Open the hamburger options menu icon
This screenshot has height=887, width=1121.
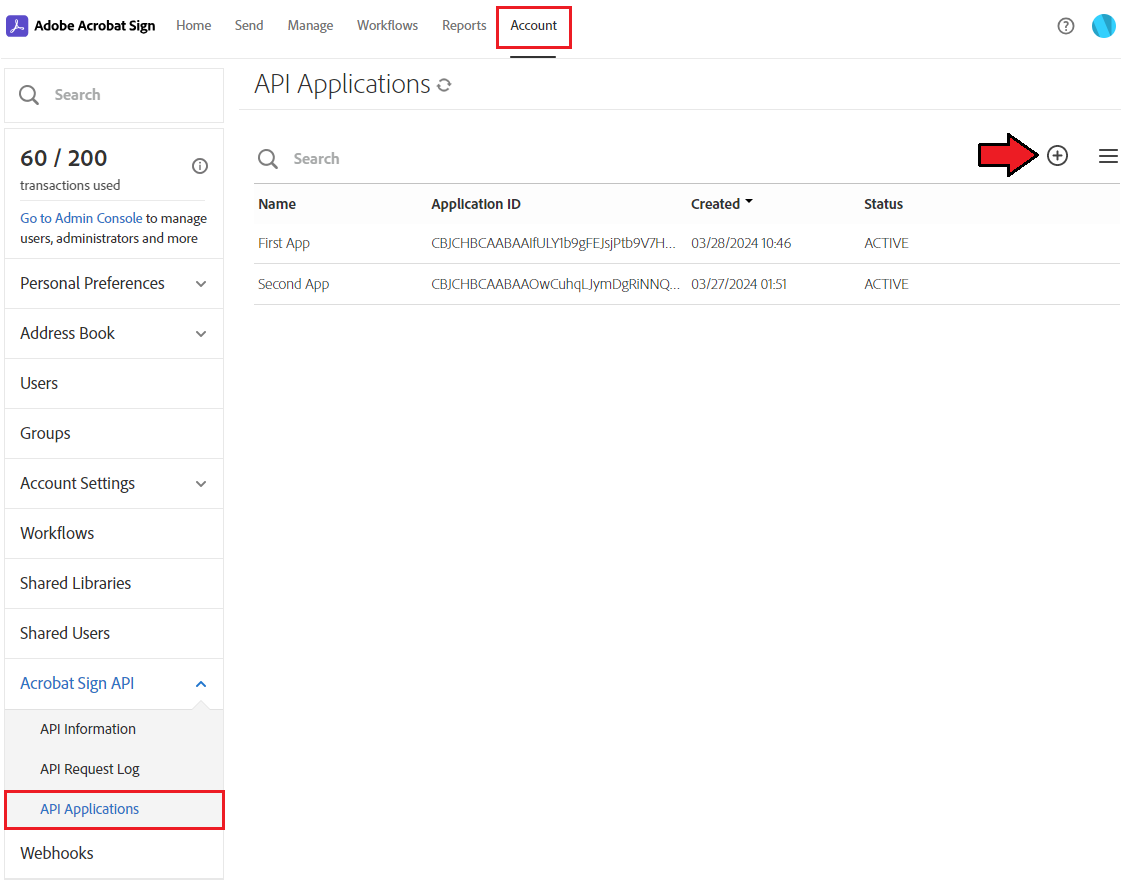[1107, 156]
